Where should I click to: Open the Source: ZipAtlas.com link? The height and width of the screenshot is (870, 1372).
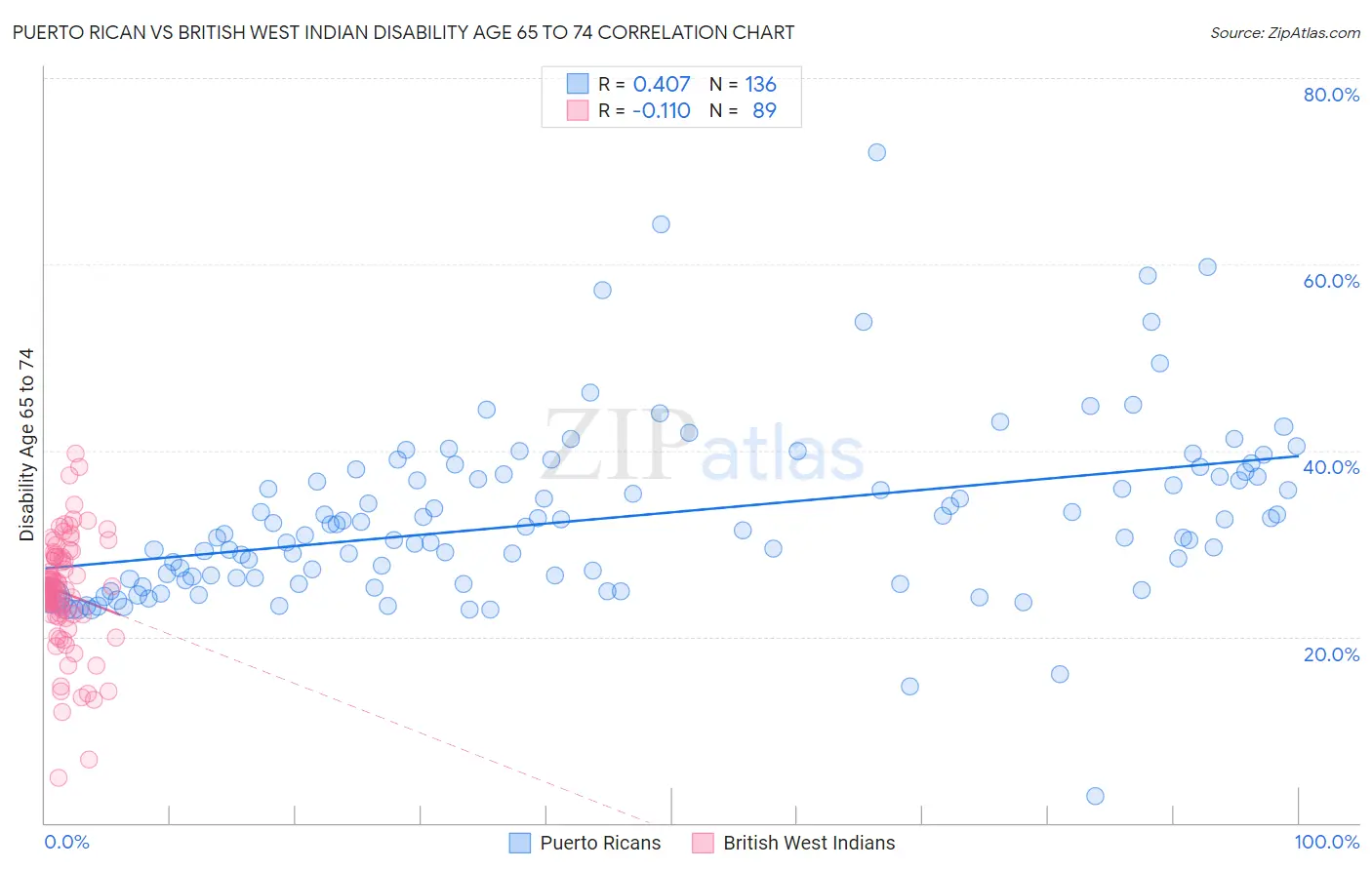(x=1285, y=32)
